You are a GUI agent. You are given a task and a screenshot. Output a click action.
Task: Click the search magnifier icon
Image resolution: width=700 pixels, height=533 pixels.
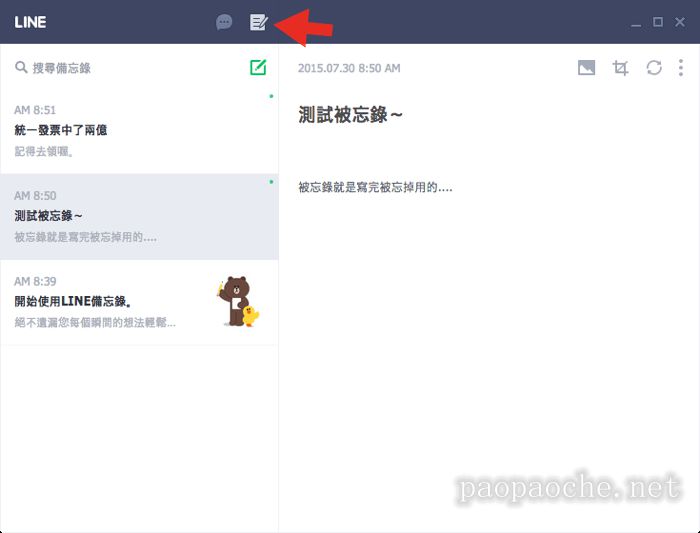[21, 67]
